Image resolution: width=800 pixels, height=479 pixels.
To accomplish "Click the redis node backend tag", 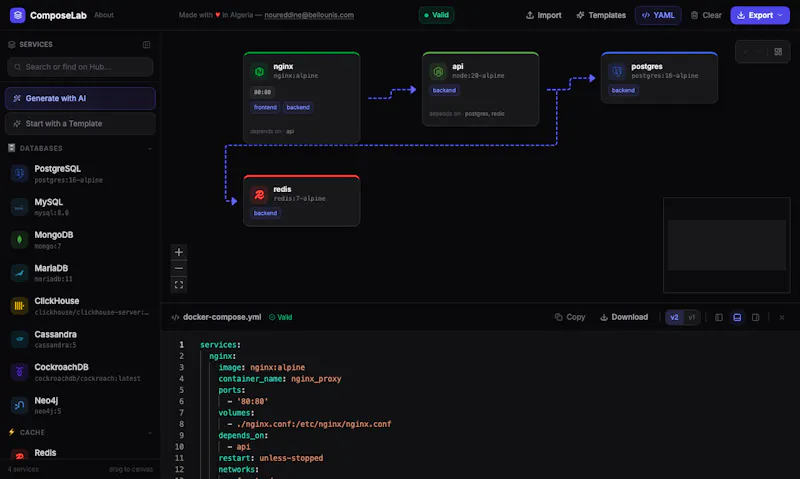I will click(x=265, y=213).
